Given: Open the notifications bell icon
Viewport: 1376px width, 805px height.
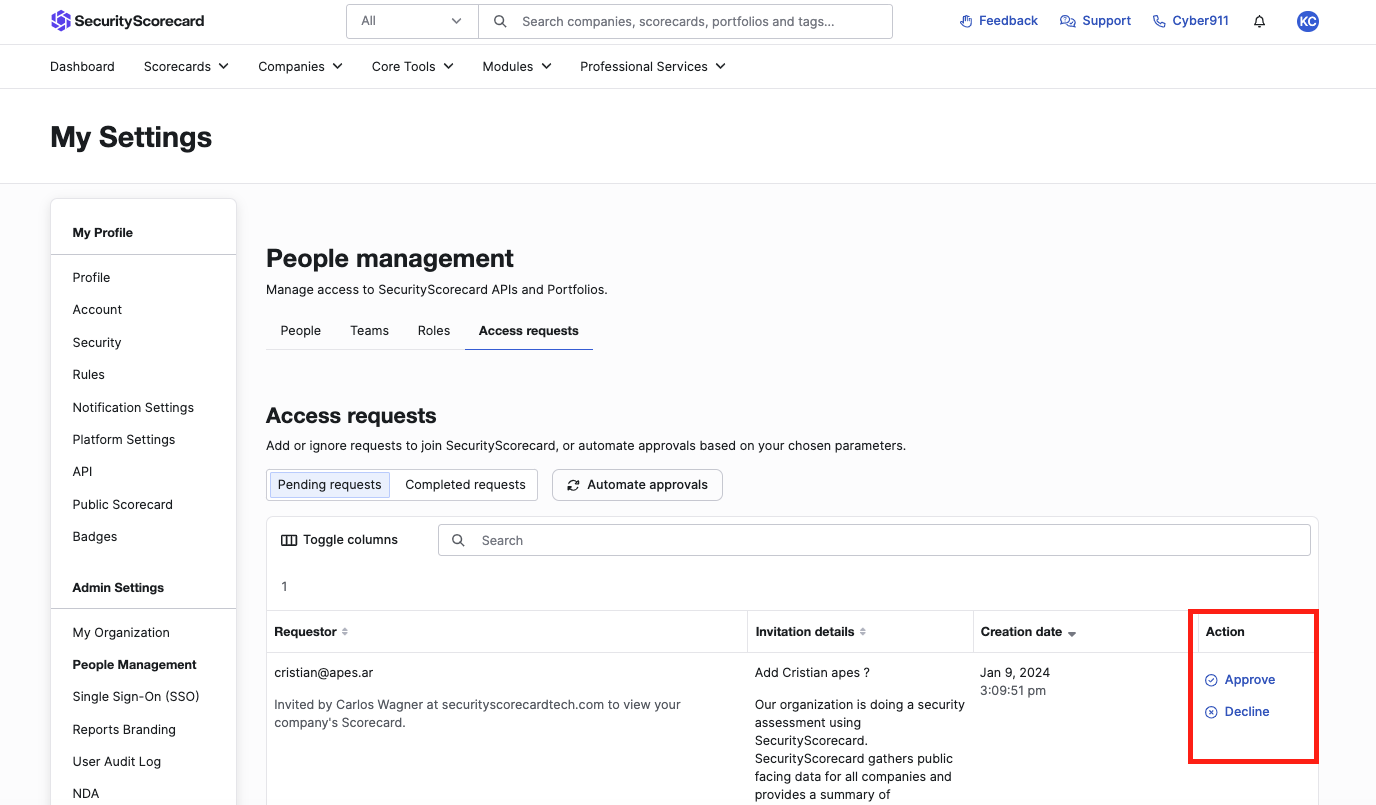Looking at the screenshot, I should [x=1259, y=21].
